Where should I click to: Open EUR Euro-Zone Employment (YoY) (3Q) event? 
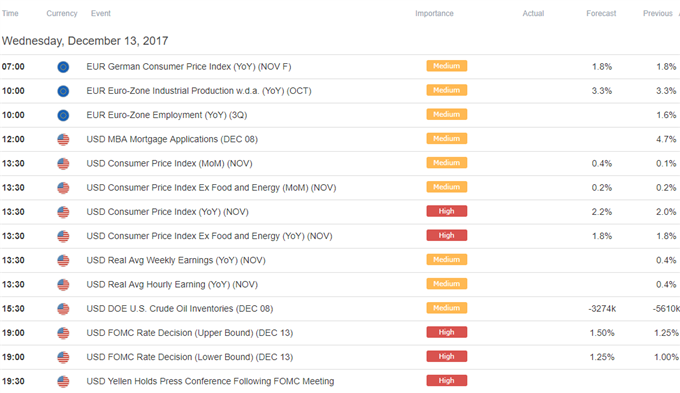click(167, 115)
